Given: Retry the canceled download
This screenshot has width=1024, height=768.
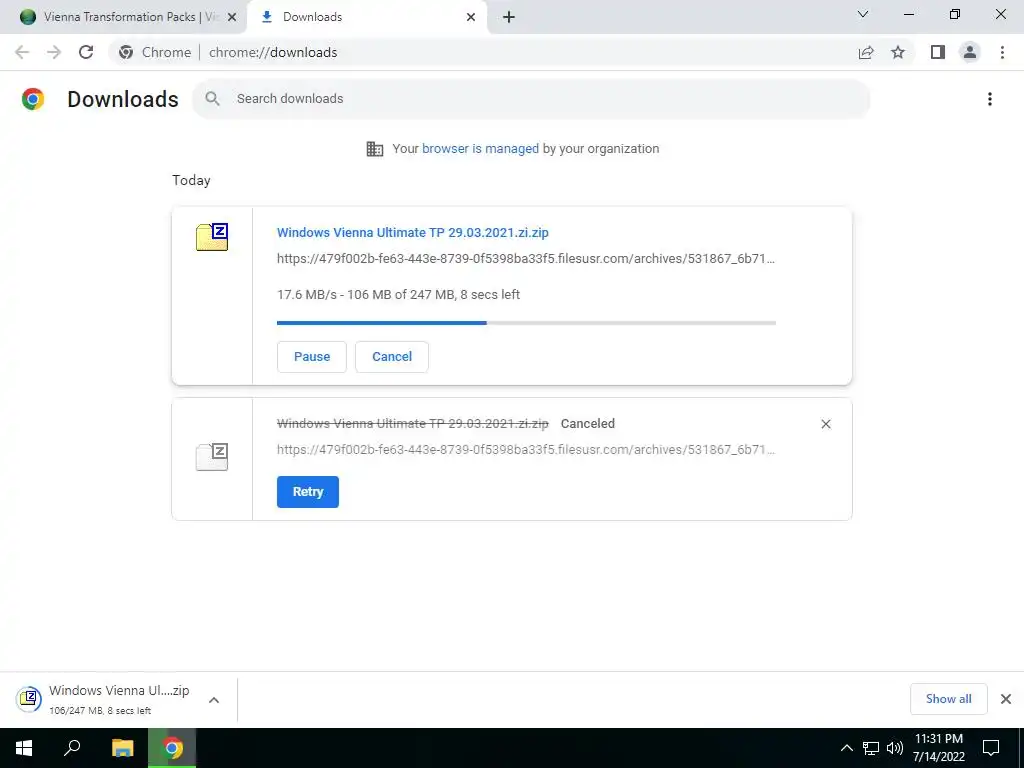Looking at the screenshot, I should pos(308,492).
